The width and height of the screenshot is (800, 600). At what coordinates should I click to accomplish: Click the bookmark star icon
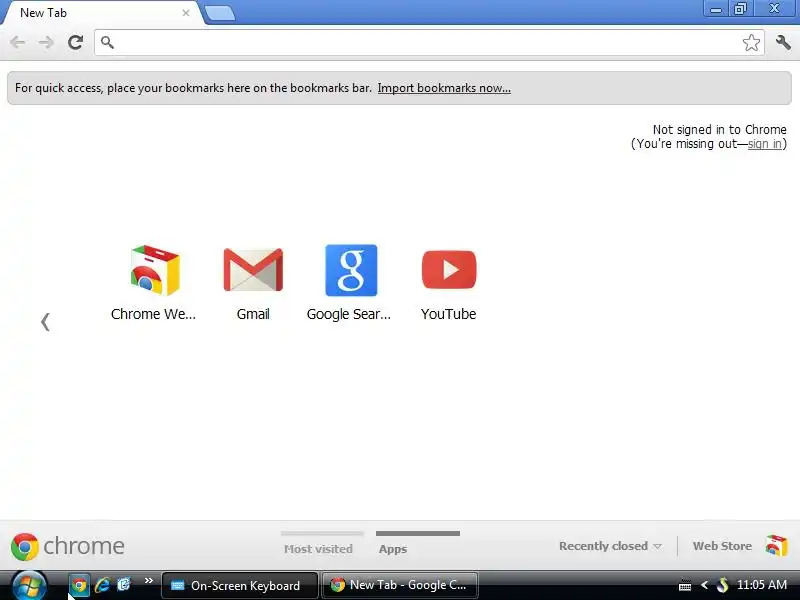[751, 43]
